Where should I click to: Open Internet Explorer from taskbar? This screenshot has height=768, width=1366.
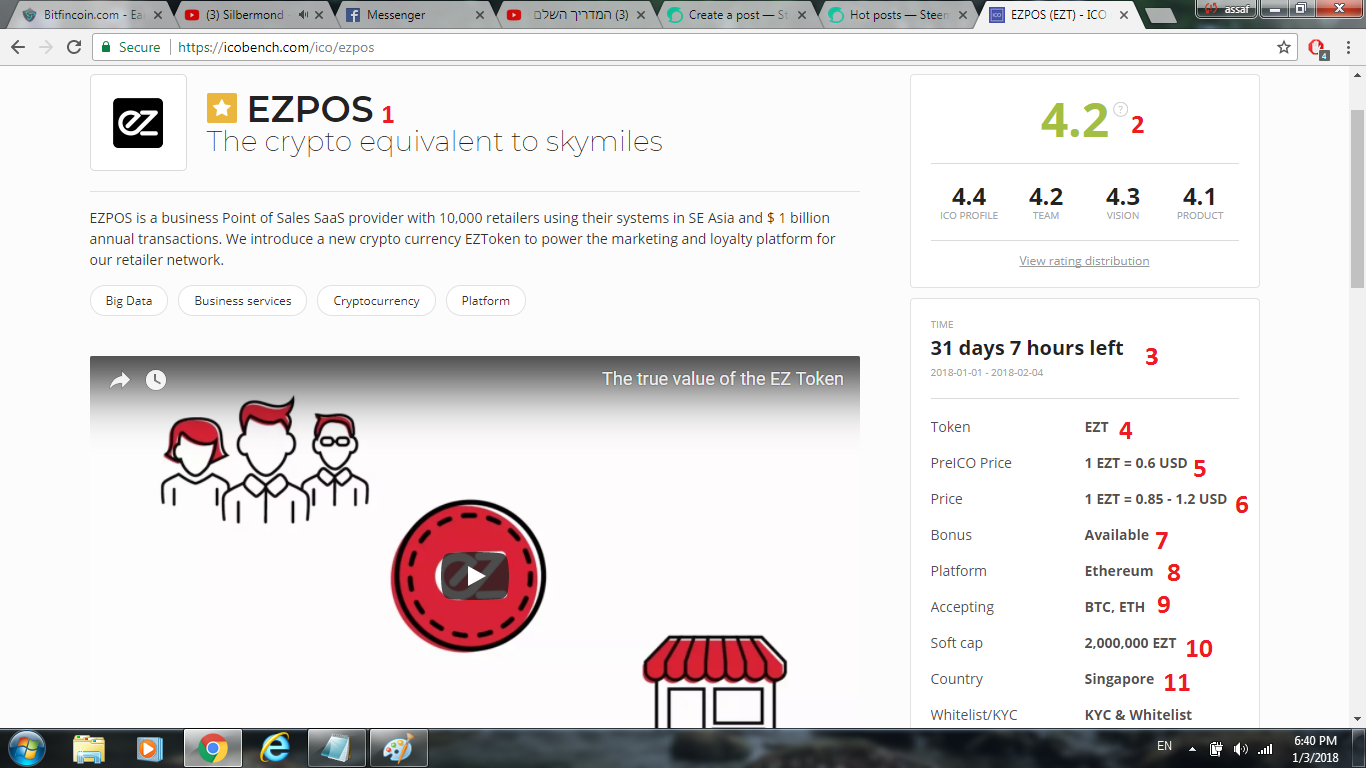pyautogui.click(x=274, y=748)
